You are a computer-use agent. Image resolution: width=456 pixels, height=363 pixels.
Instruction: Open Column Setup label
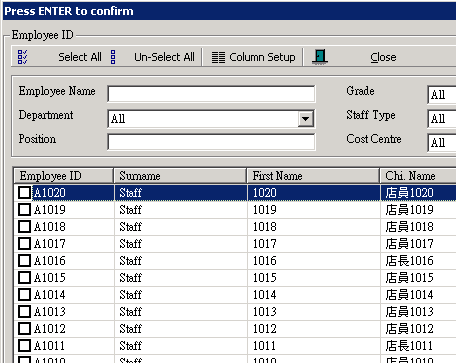coord(262,57)
